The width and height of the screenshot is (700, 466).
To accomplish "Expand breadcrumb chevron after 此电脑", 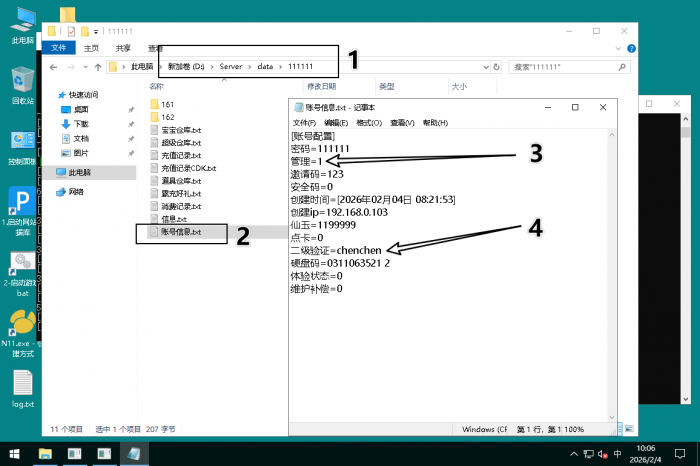I will pos(161,67).
